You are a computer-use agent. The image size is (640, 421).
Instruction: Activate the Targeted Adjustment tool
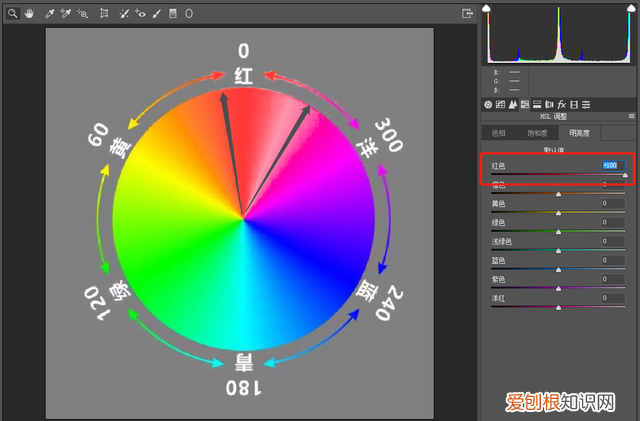(x=82, y=14)
